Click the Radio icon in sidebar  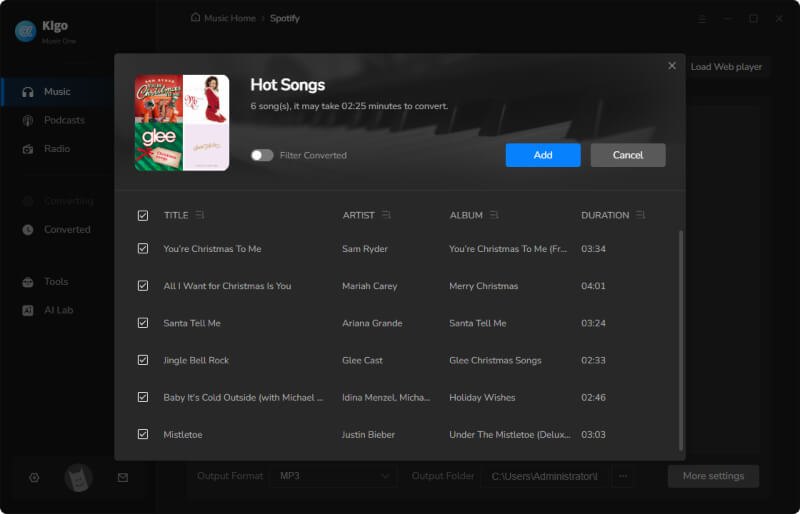point(28,149)
